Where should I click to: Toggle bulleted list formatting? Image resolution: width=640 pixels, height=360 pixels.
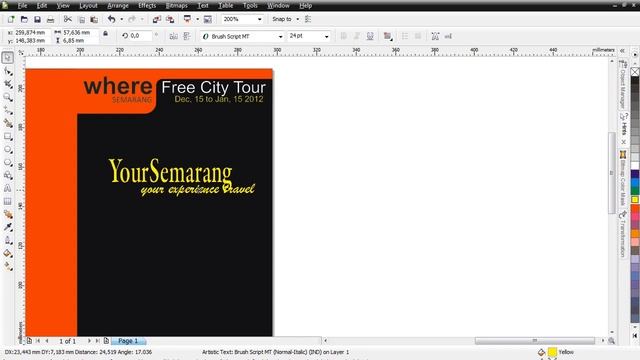coord(404,36)
